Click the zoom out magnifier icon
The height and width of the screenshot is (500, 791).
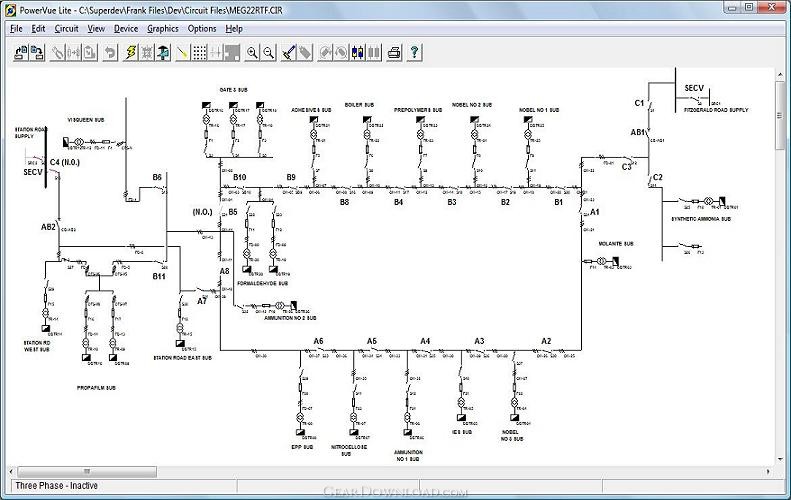tap(269, 52)
